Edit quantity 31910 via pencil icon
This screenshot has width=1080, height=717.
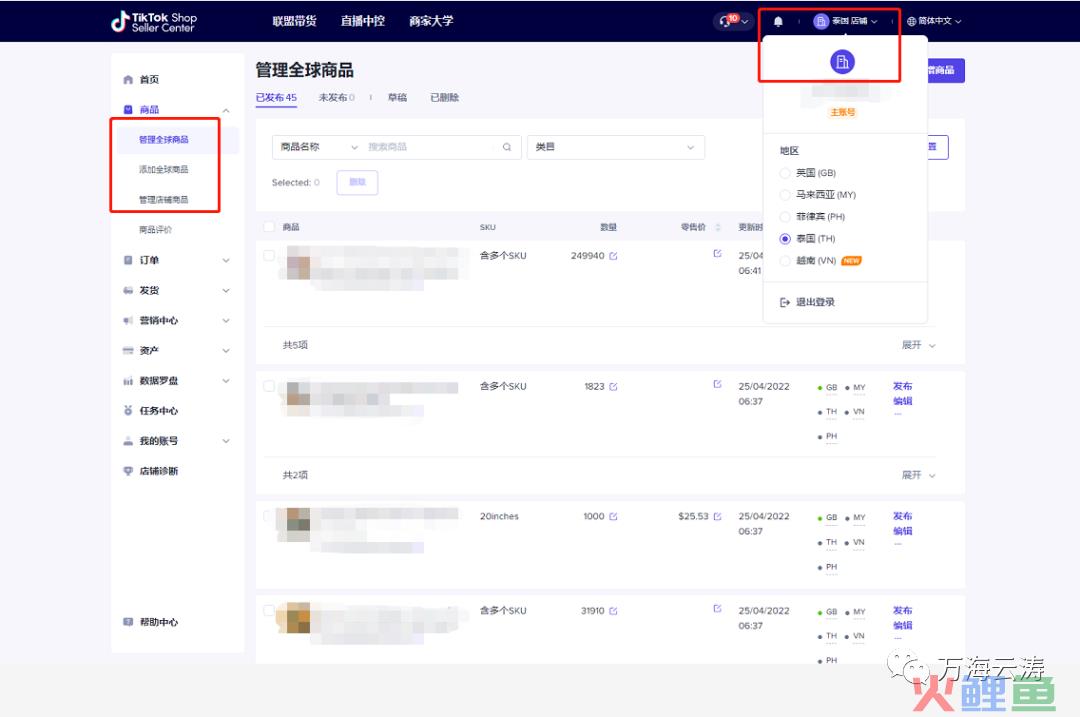[x=613, y=611]
